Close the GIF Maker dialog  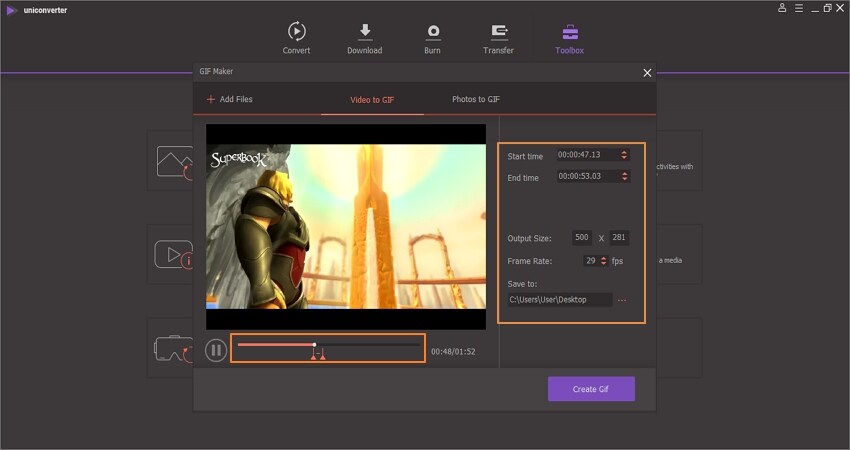(647, 73)
